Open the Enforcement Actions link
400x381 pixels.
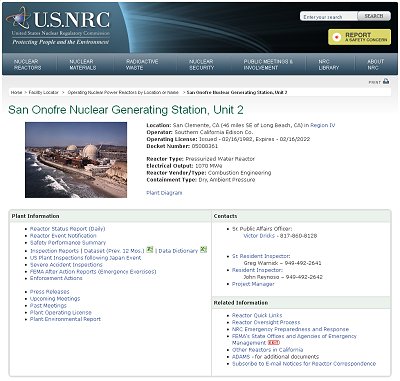coord(56,278)
